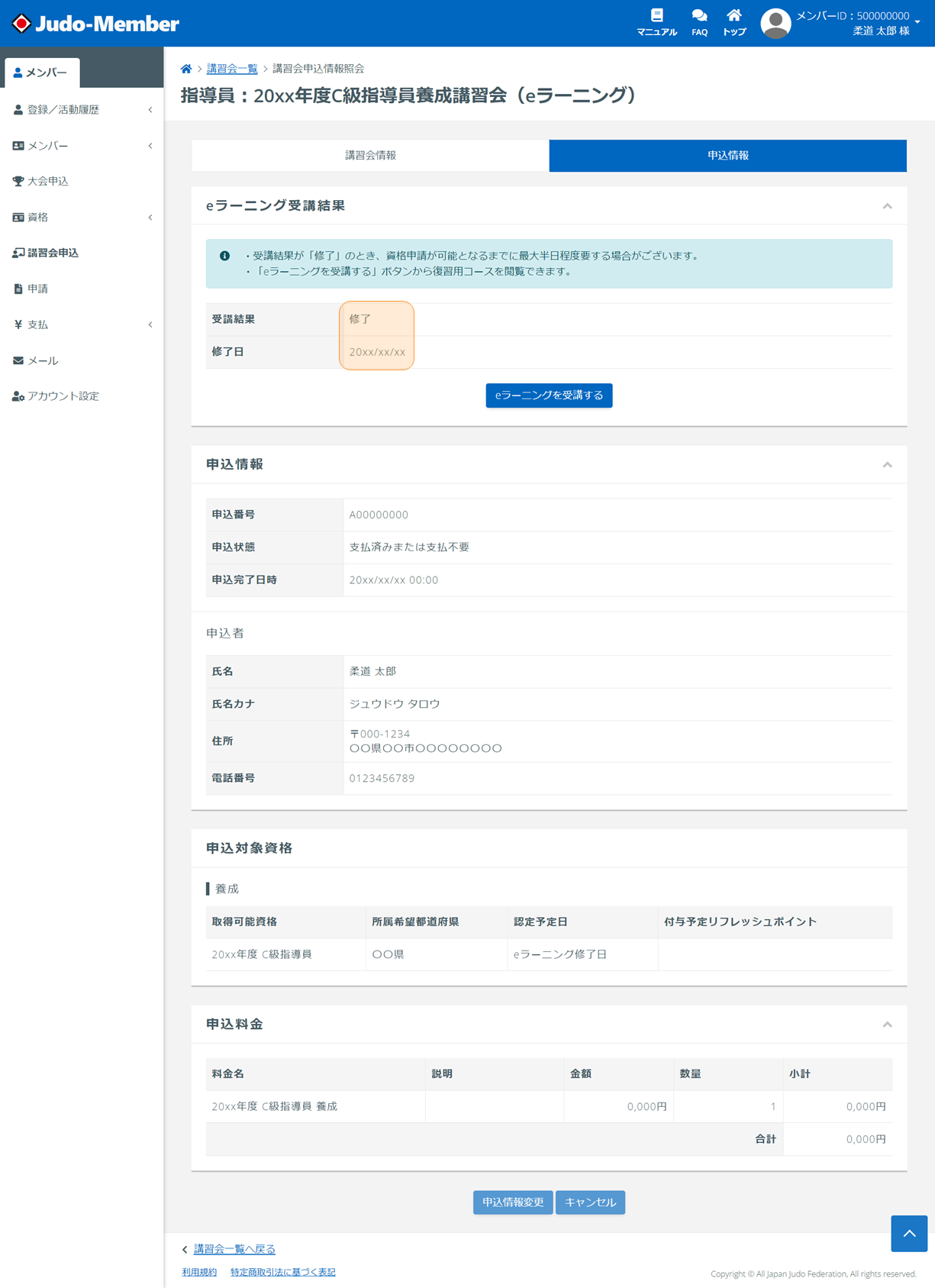This screenshot has height=1288, width=935.
Task: Collapse the 申込情報 section chevron
Action: (x=887, y=465)
